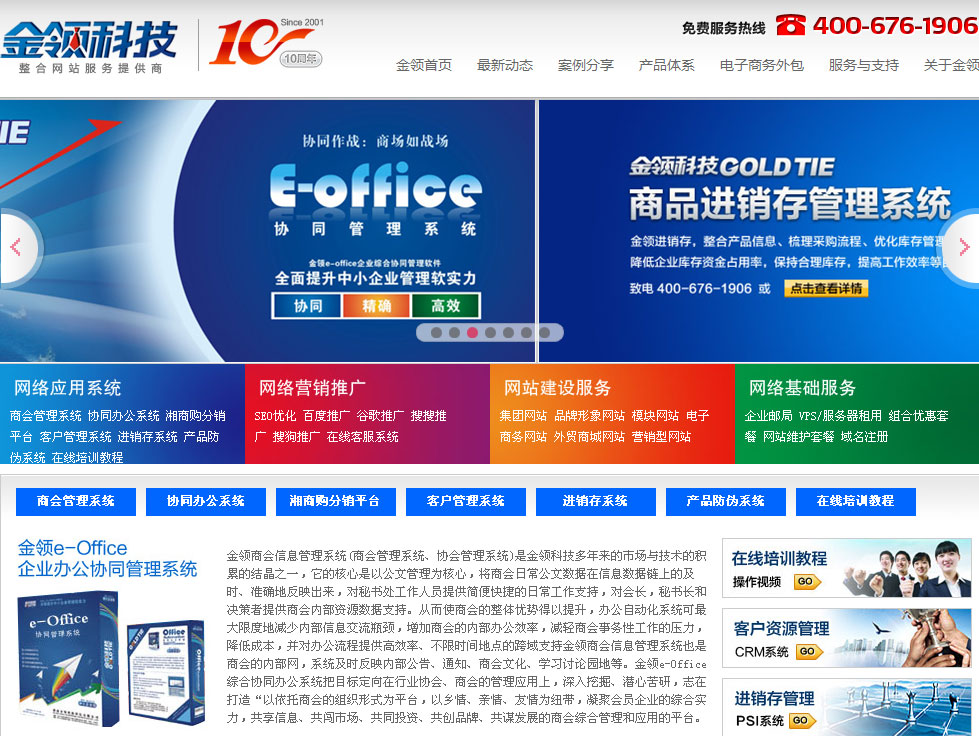
Task: Switch to the blue 客户管理系统 tab
Action: click(x=466, y=501)
